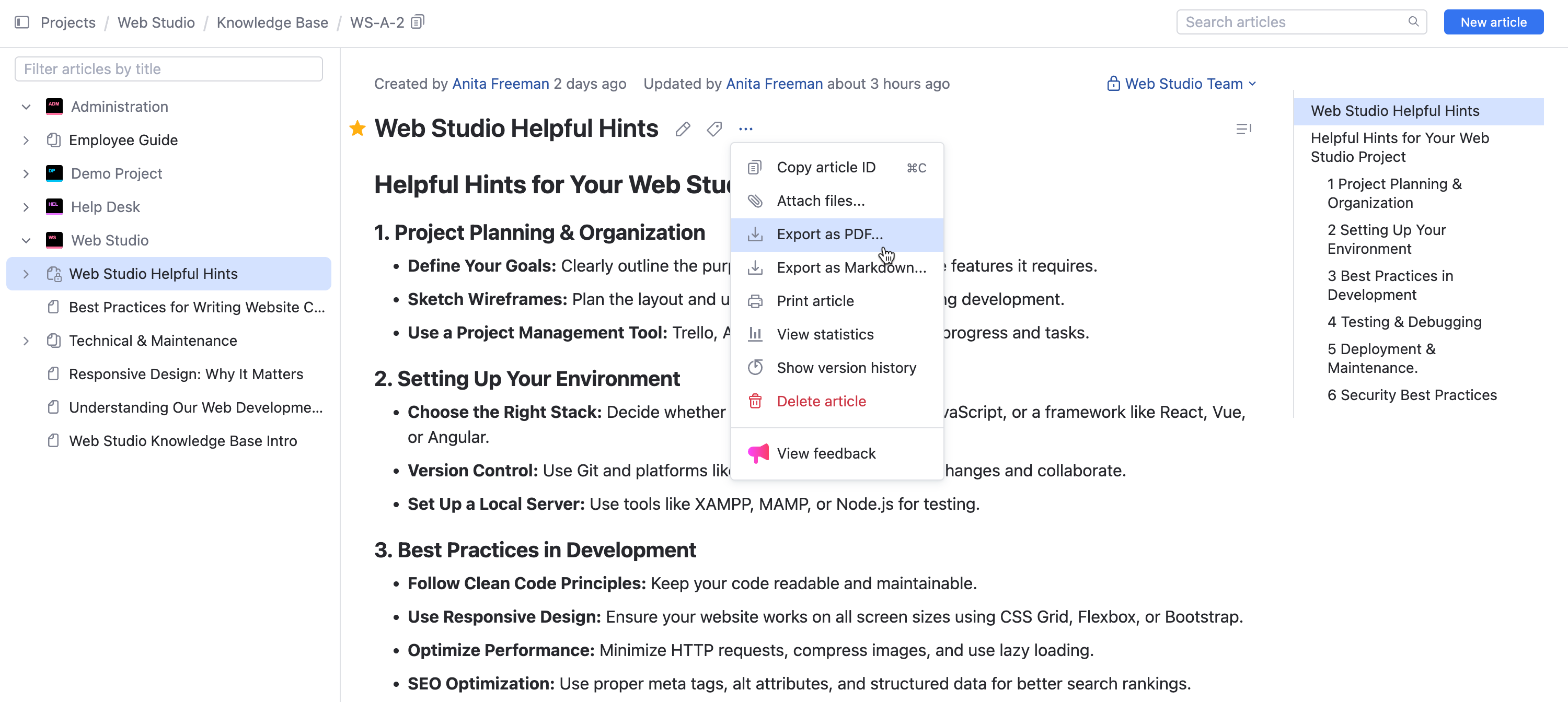Open the three-dot more options menu
1568x702 pixels.
coord(746,128)
